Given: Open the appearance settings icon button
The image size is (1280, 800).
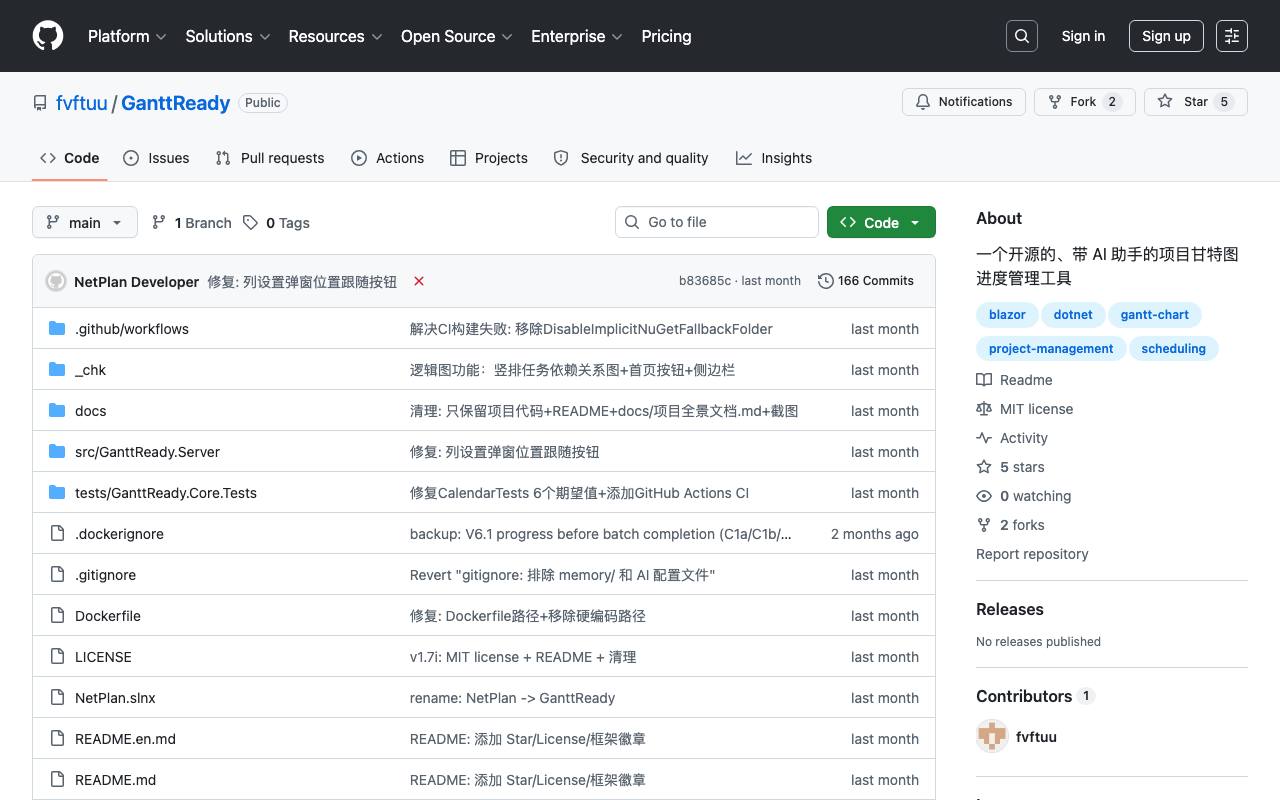Looking at the screenshot, I should 1232,36.
